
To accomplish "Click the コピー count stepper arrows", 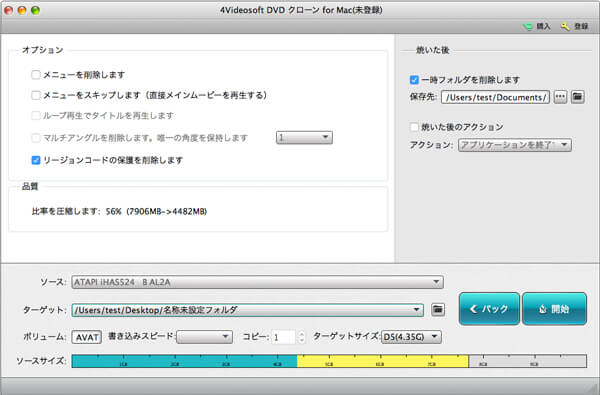I will (302, 337).
